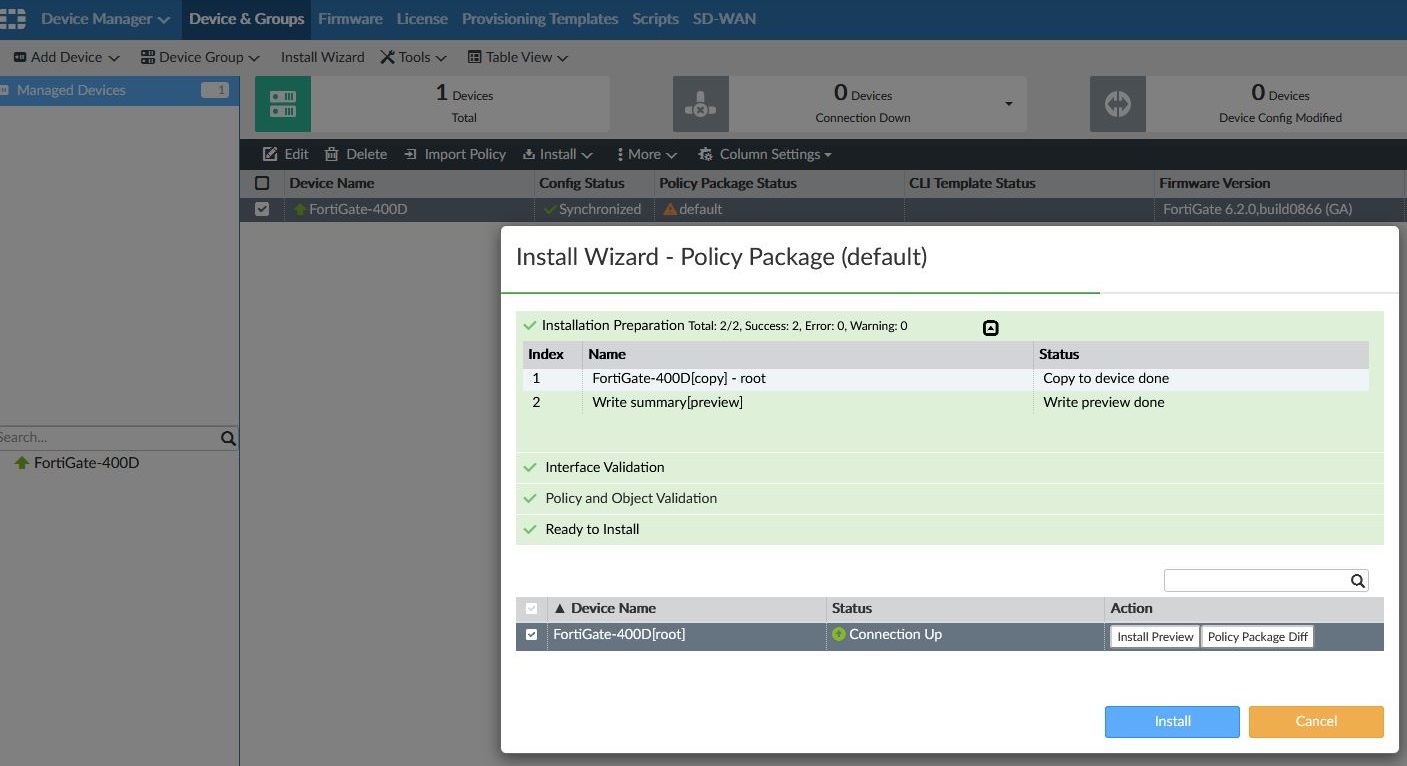Click the Delete trash icon
Screen dimensions: 1407x766
coord(332,154)
